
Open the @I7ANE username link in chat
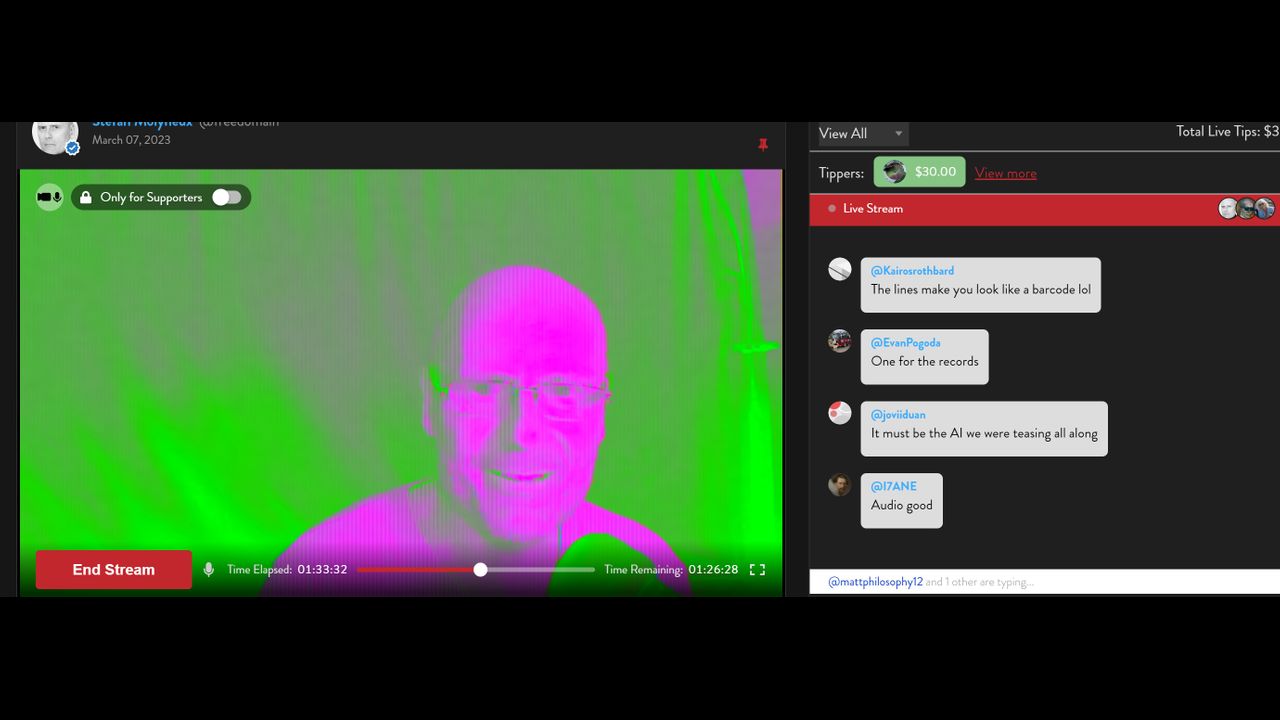click(893, 486)
